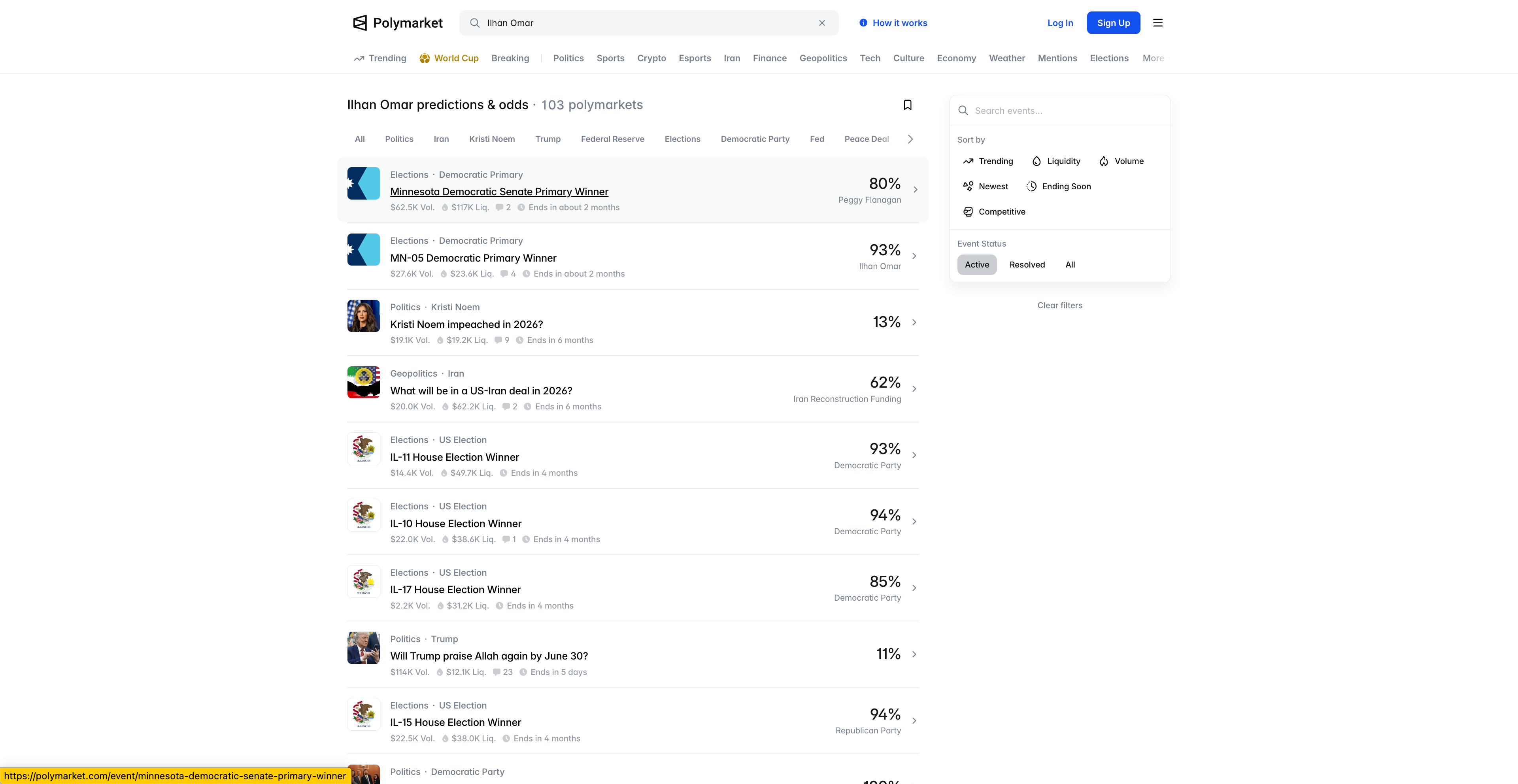Open the Geopolitics navigation tab
The height and width of the screenshot is (784, 1518).
click(x=823, y=58)
